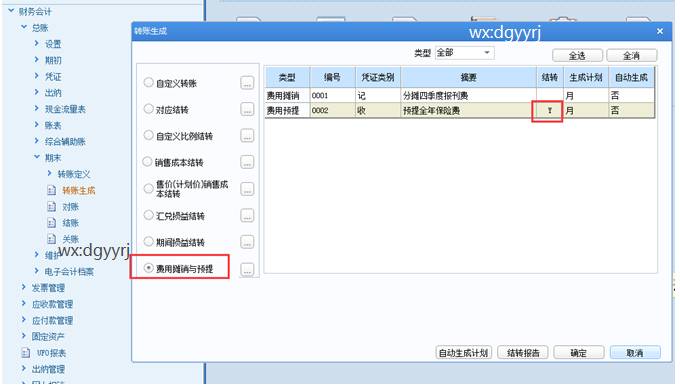The height and width of the screenshot is (385, 680).
Task: Click the 自动生成 column header
Action: click(631, 78)
